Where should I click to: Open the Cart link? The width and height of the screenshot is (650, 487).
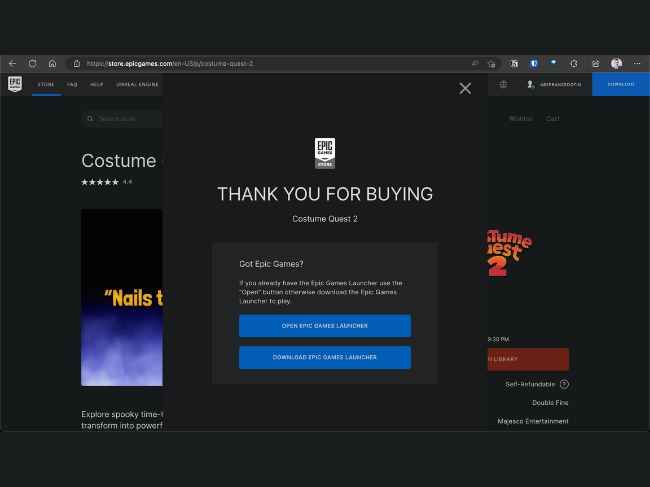pos(552,119)
